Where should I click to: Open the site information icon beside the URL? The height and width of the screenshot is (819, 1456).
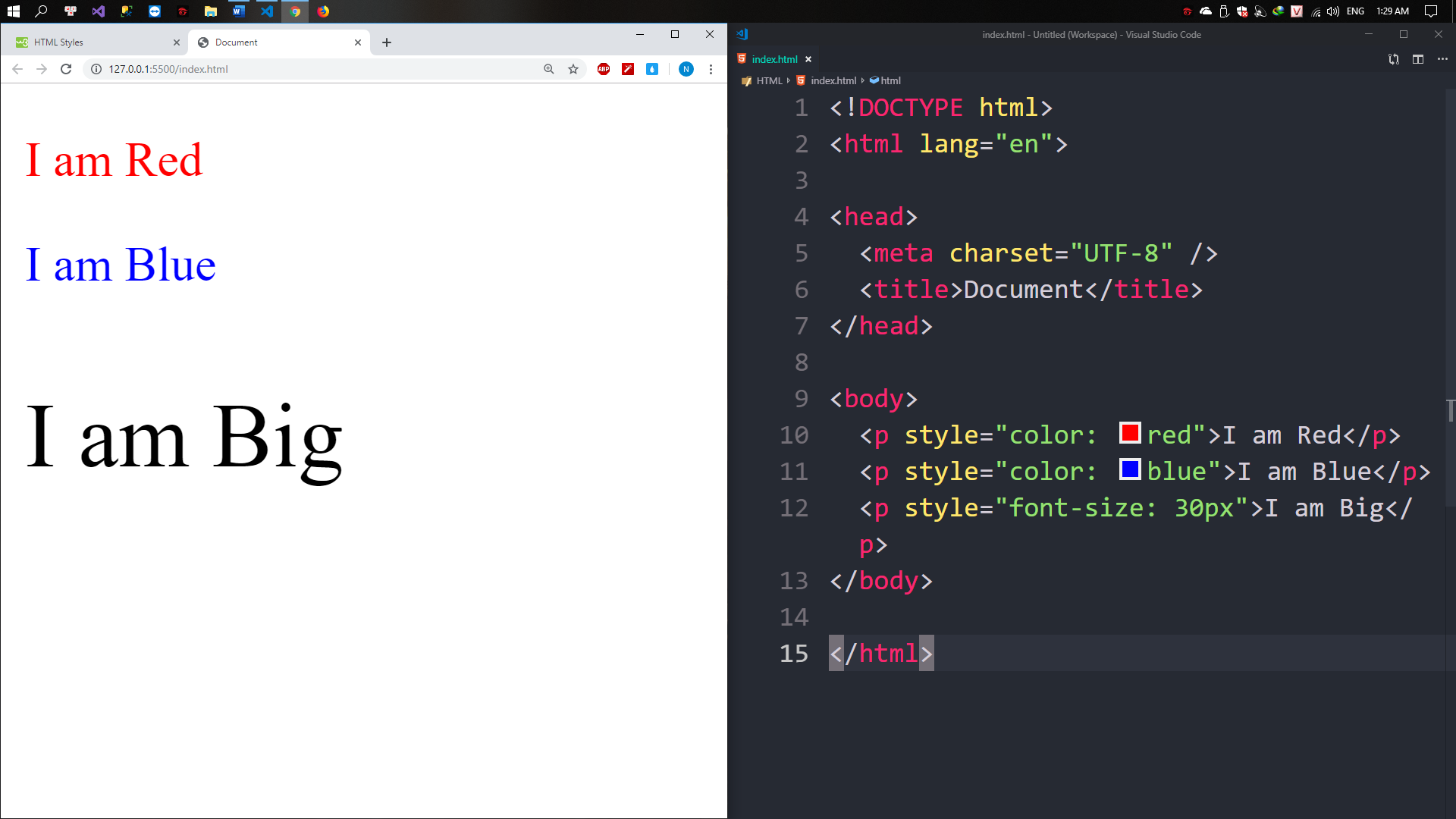[96, 69]
